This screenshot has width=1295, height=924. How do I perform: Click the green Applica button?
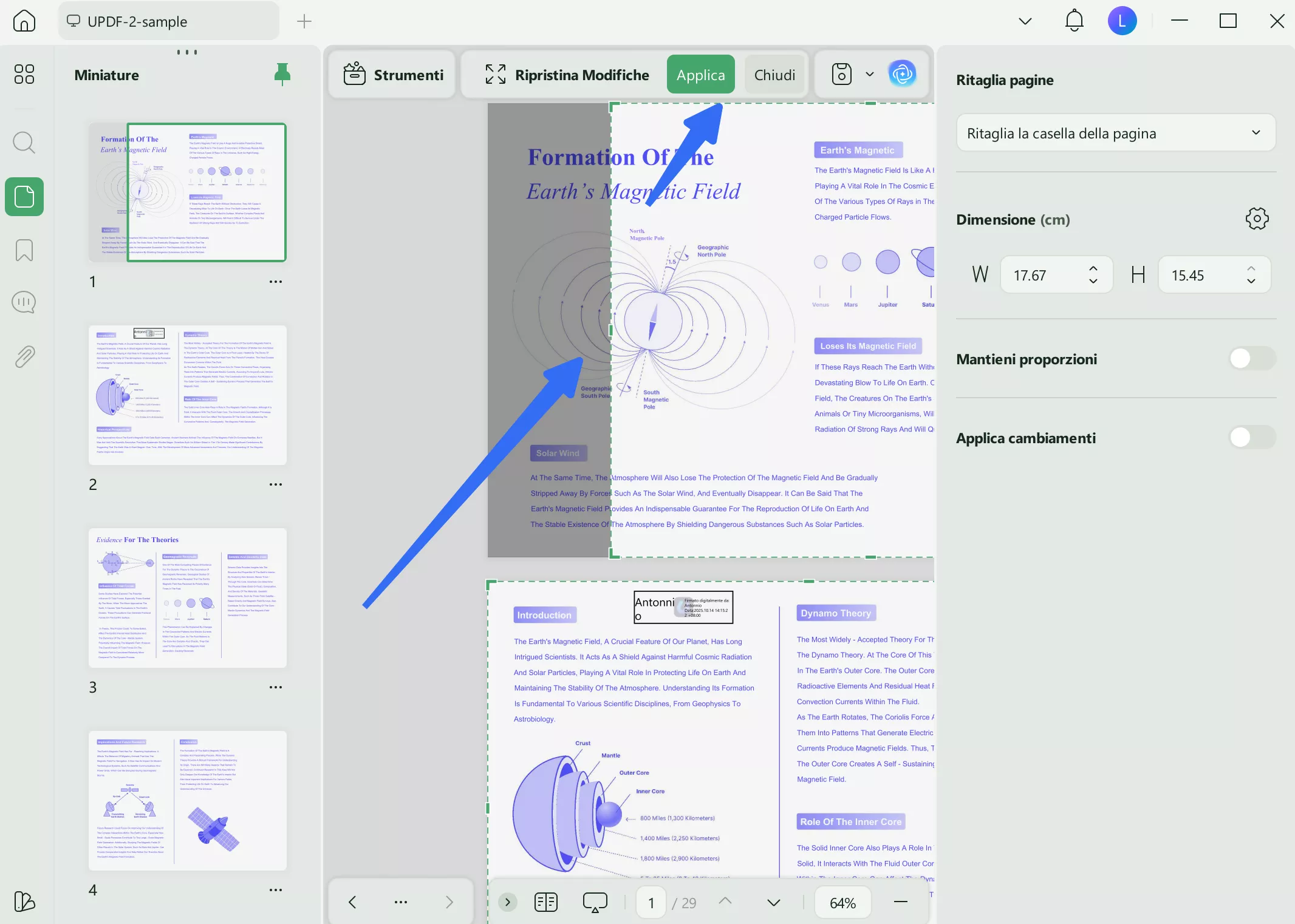pos(700,75)
